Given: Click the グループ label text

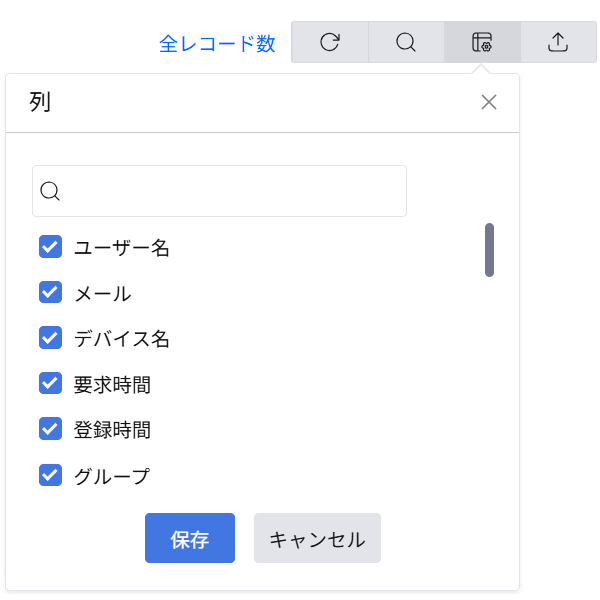Looking at the screenshot, I should [x=112, y=476].
